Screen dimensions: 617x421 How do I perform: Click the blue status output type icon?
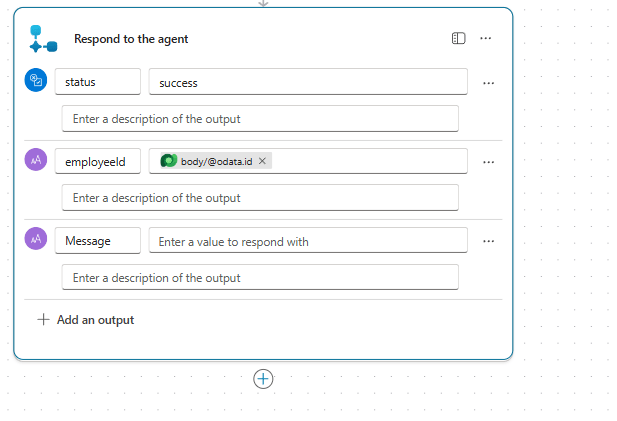pos(36,82)
